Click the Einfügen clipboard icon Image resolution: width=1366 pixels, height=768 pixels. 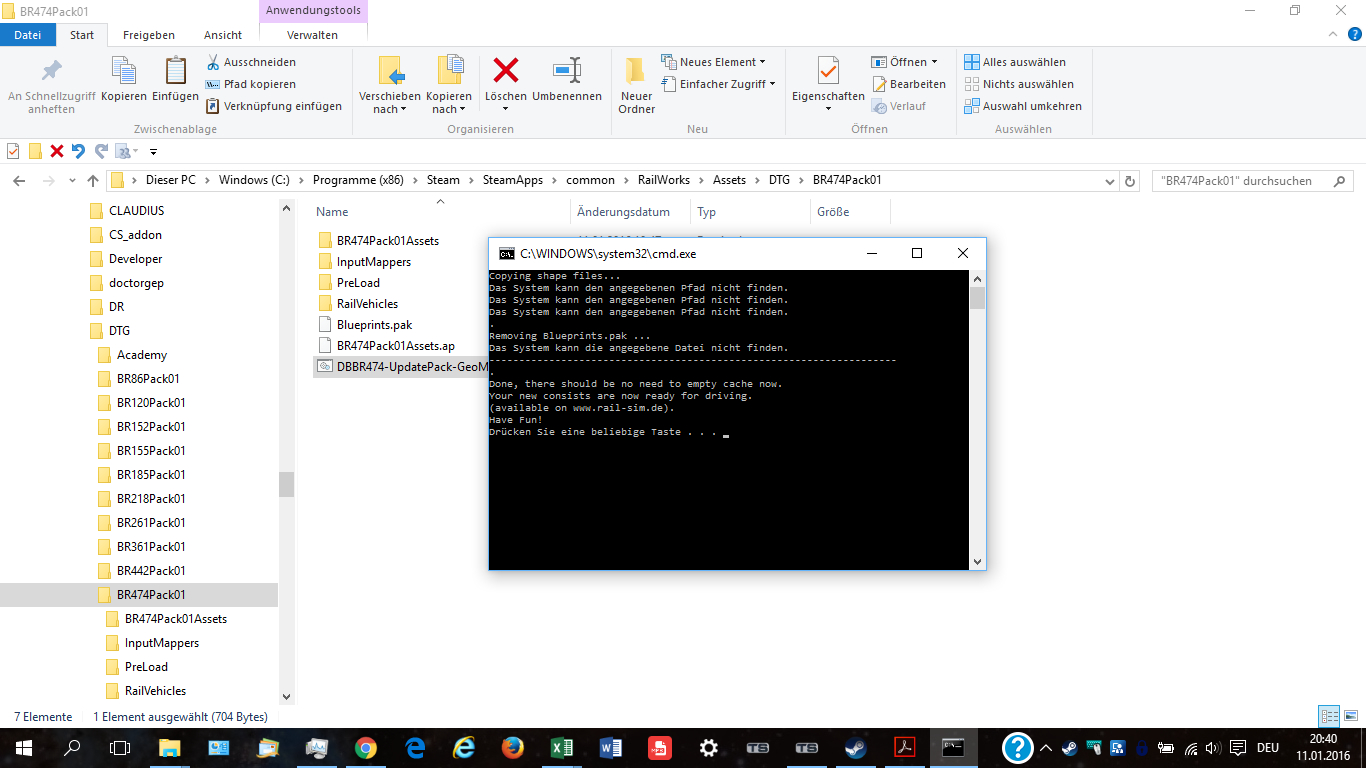[x=175, y=71]
